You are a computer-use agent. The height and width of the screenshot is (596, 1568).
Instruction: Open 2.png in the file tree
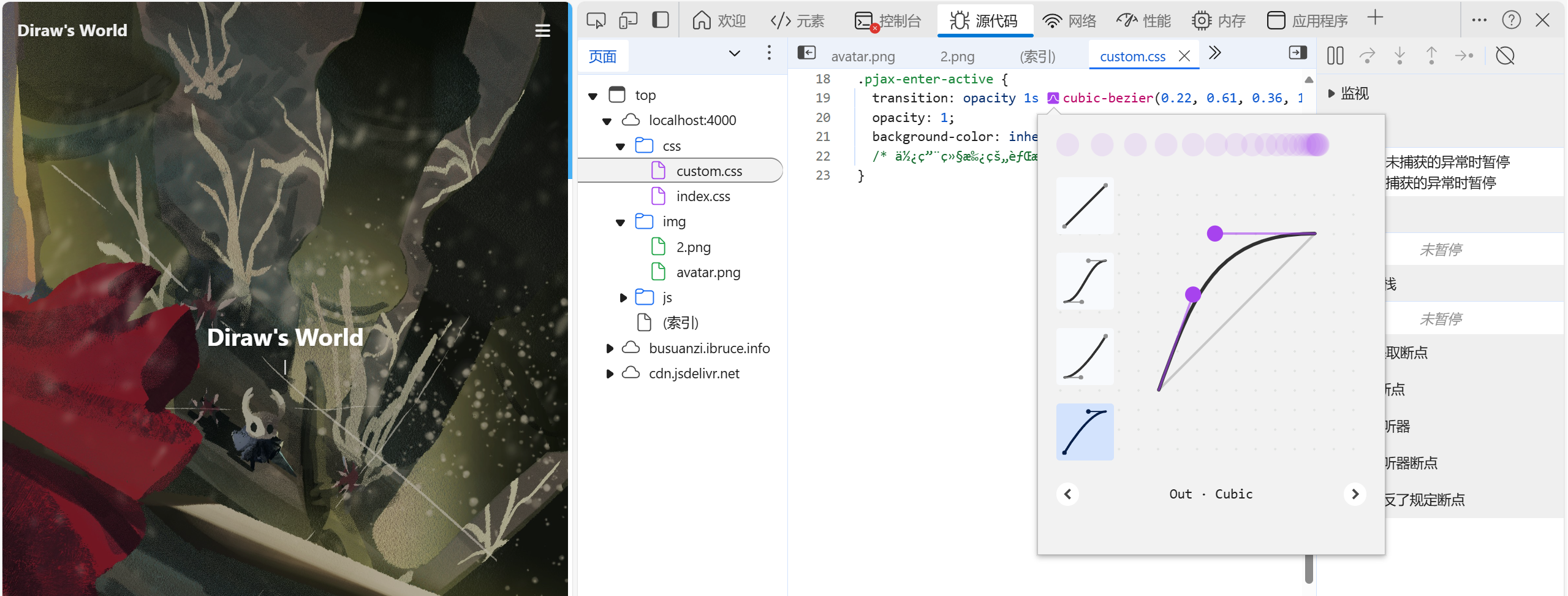click(693, 247)
